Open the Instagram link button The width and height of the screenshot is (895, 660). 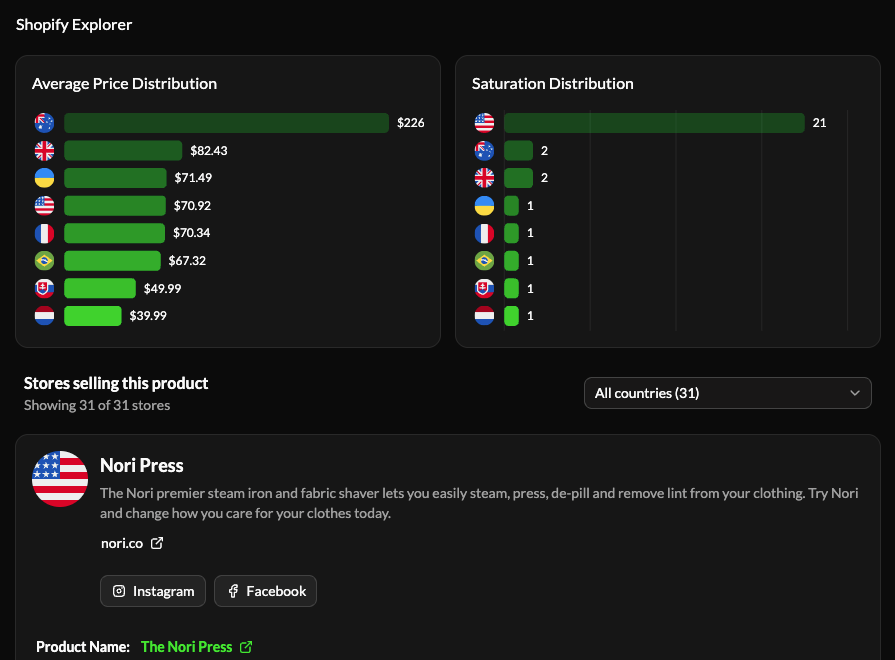(x=153, y=591)
